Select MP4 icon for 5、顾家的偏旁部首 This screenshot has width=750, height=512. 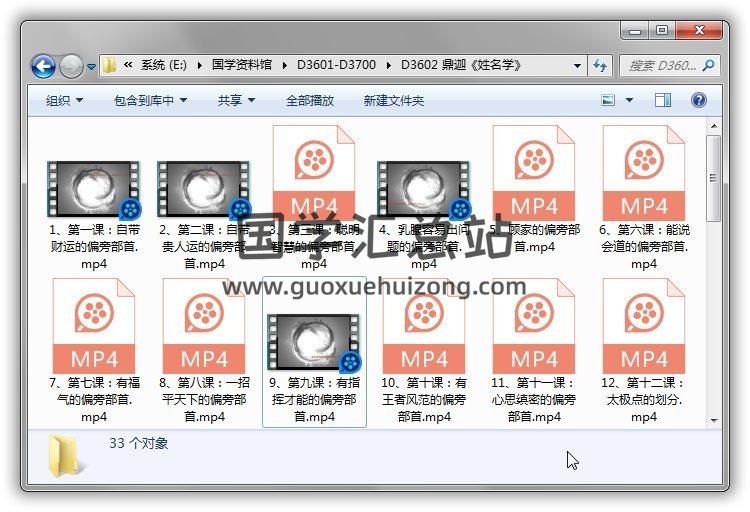[x=534, y=173]
